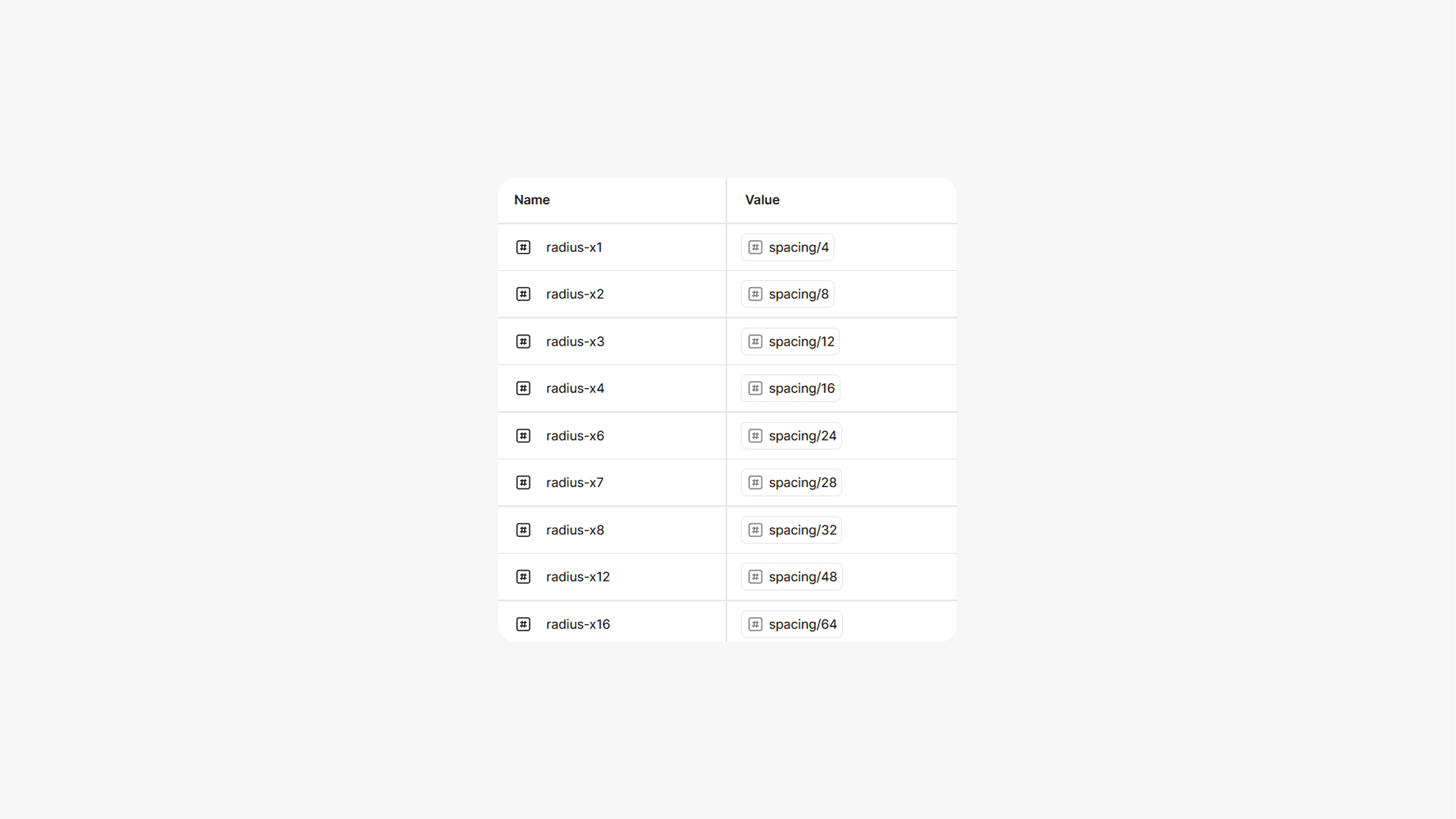This screenshot has width=1456, height=819.
Task: Click the hash icon inside spacing/28 chip
Action: coord(755,483)
